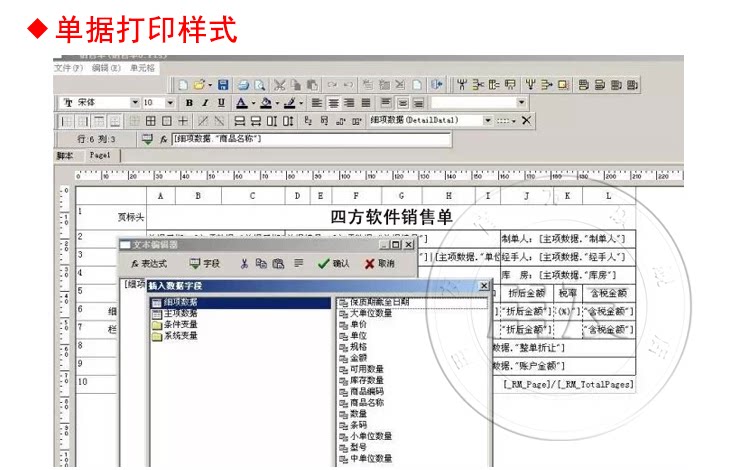Align text left
This screenshot has width=750, height=470.
[x=317, y=103]
